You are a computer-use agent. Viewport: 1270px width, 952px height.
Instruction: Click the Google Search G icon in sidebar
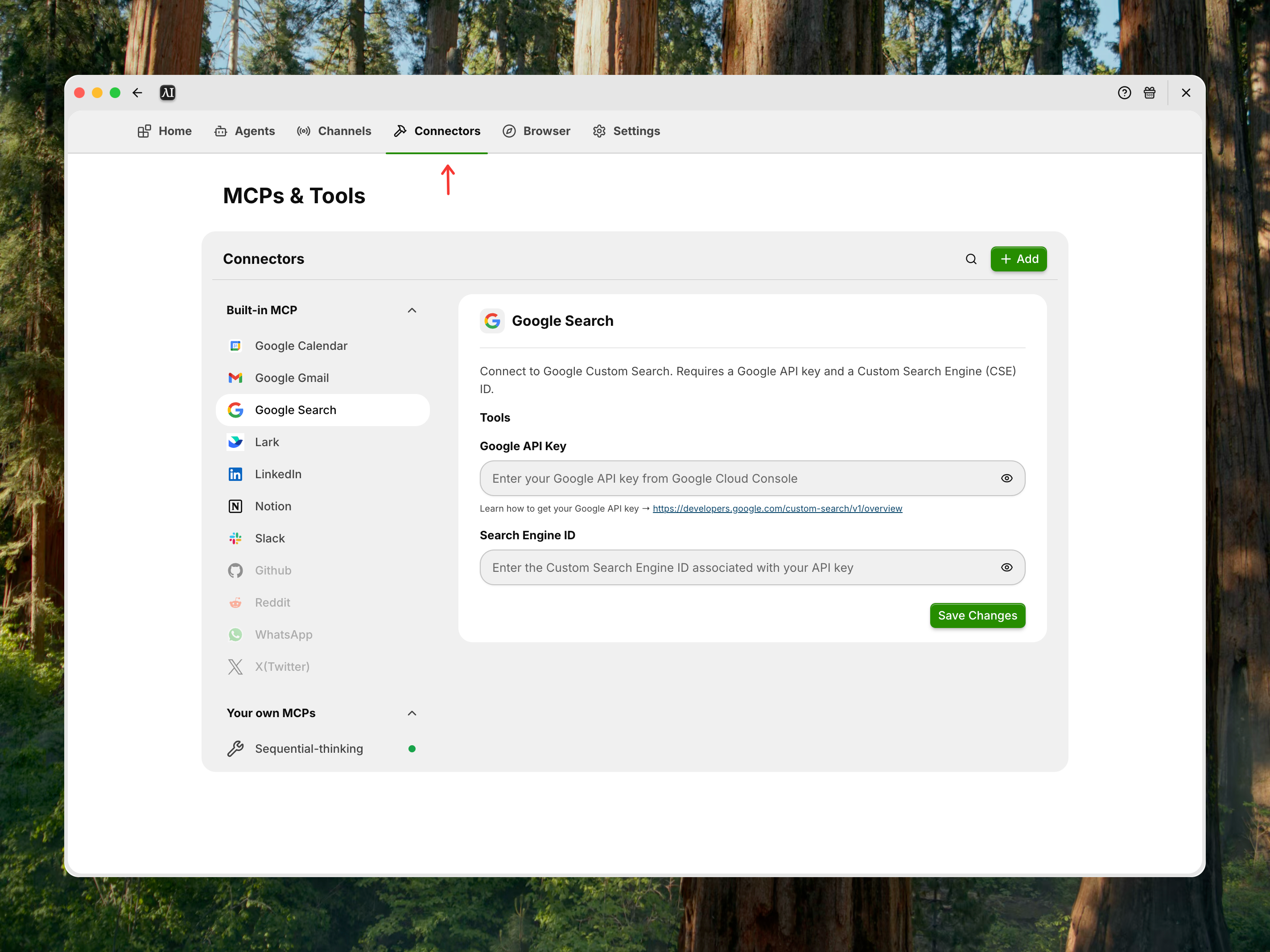click(x=235, y=410)
